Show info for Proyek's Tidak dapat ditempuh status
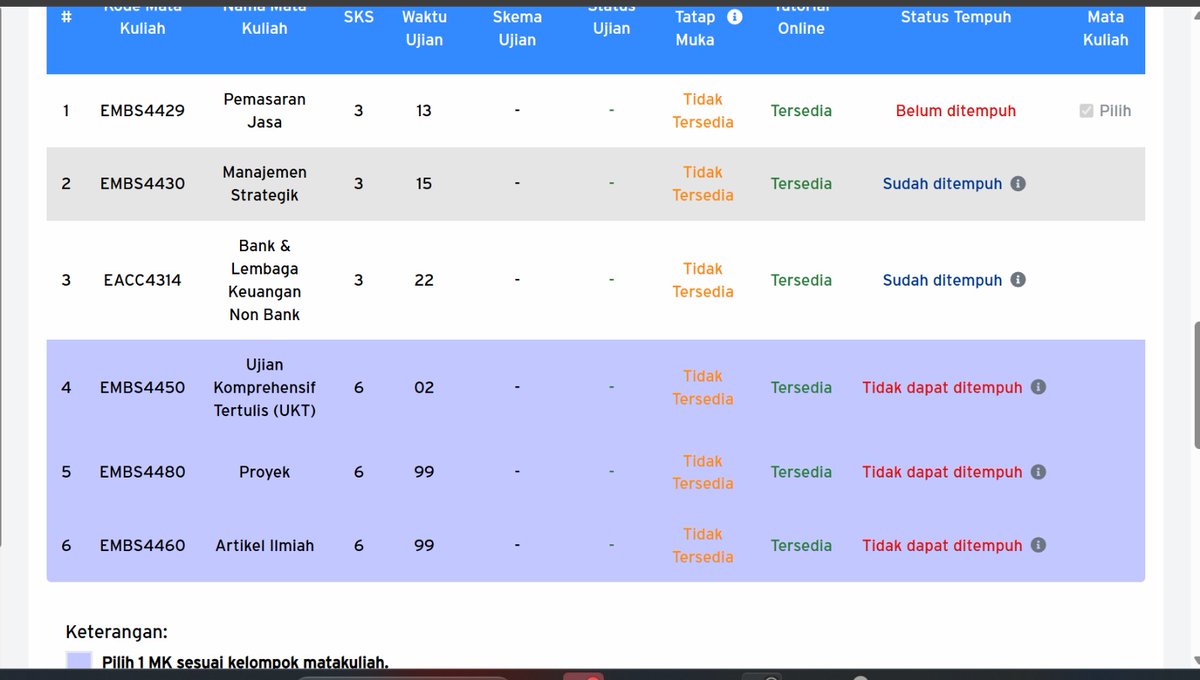This screenshot has height=680, width=1200. coord(1038,472)
